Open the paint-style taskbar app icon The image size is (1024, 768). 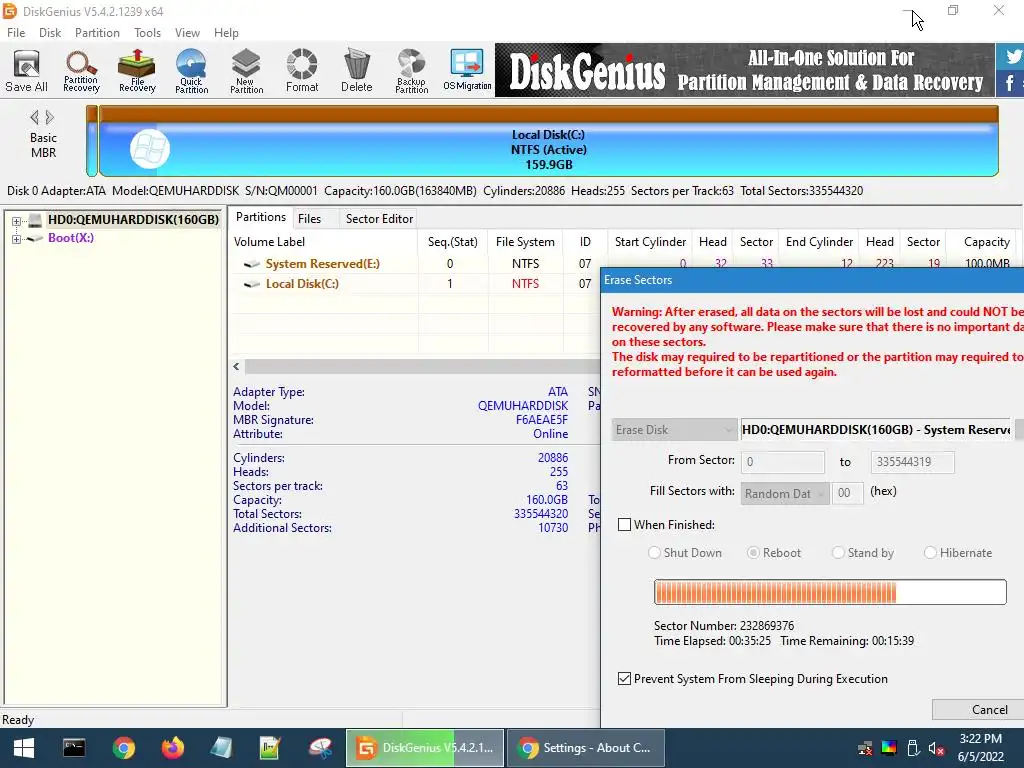[320, 748]
